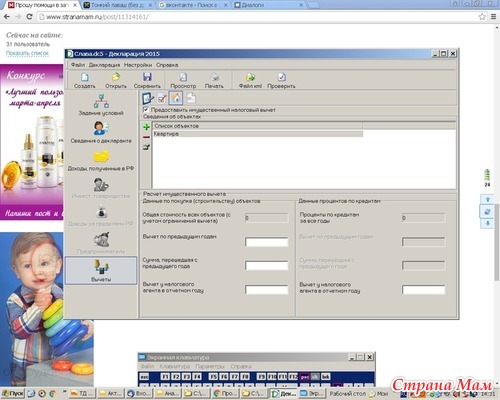This screenshot has height=400, width=500.
Task: Select the property deduction house icon tab
Action: click(x=176, y=98)
